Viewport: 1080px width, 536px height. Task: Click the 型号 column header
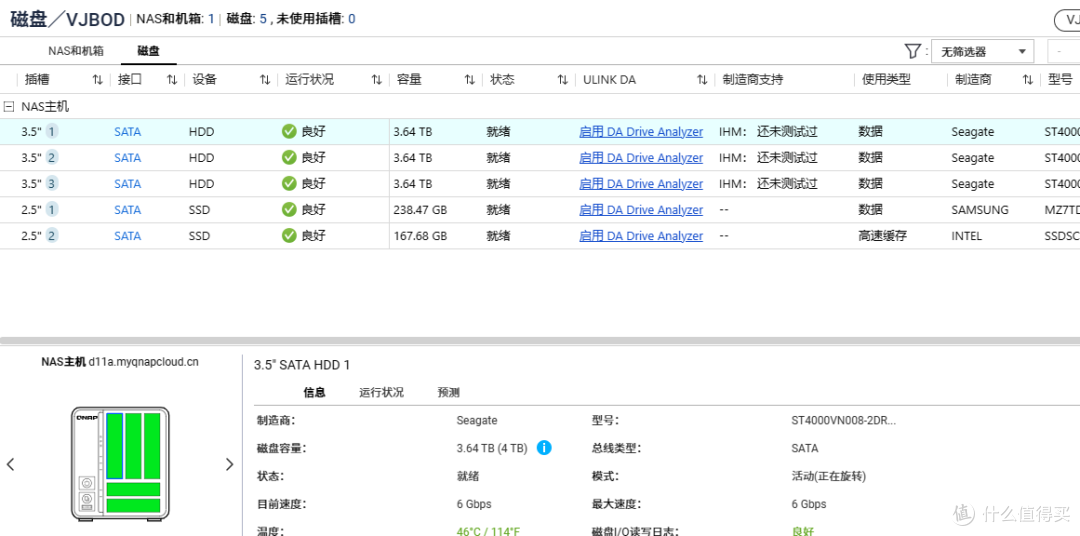coord(1060,80)
